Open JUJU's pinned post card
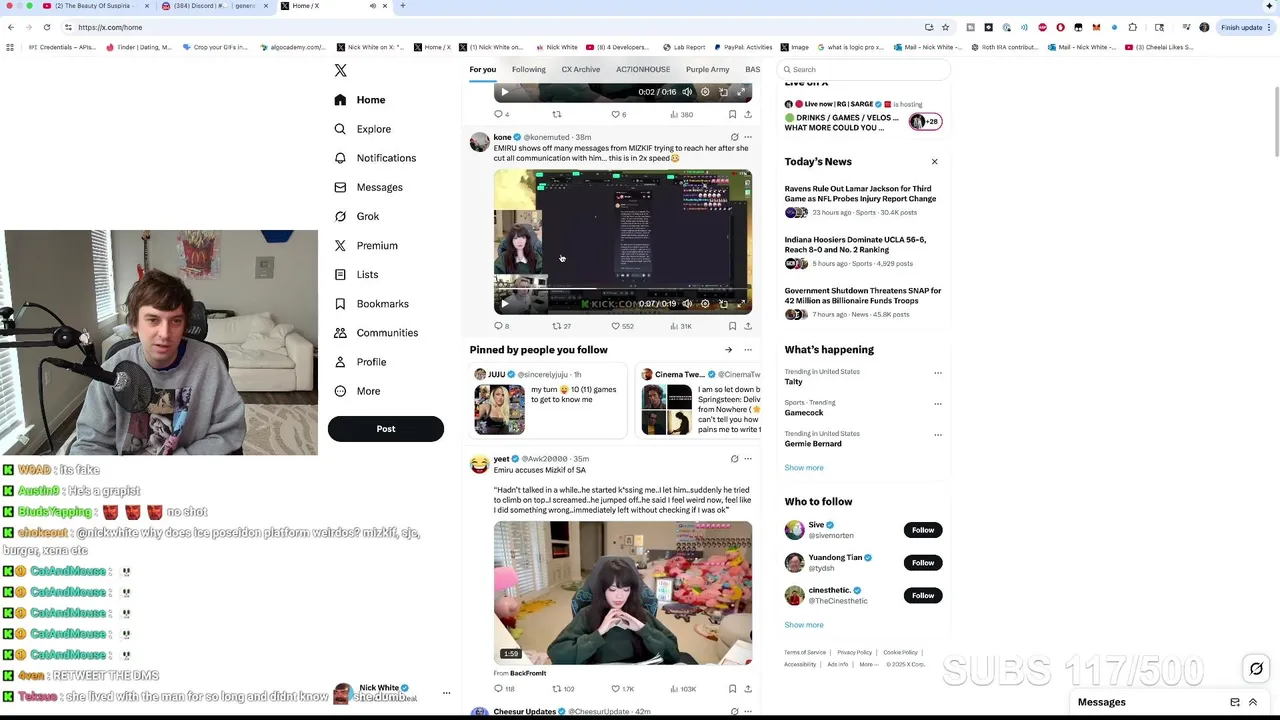The height and width of the screenshot is (720, 1280). [x=549, y=402]
